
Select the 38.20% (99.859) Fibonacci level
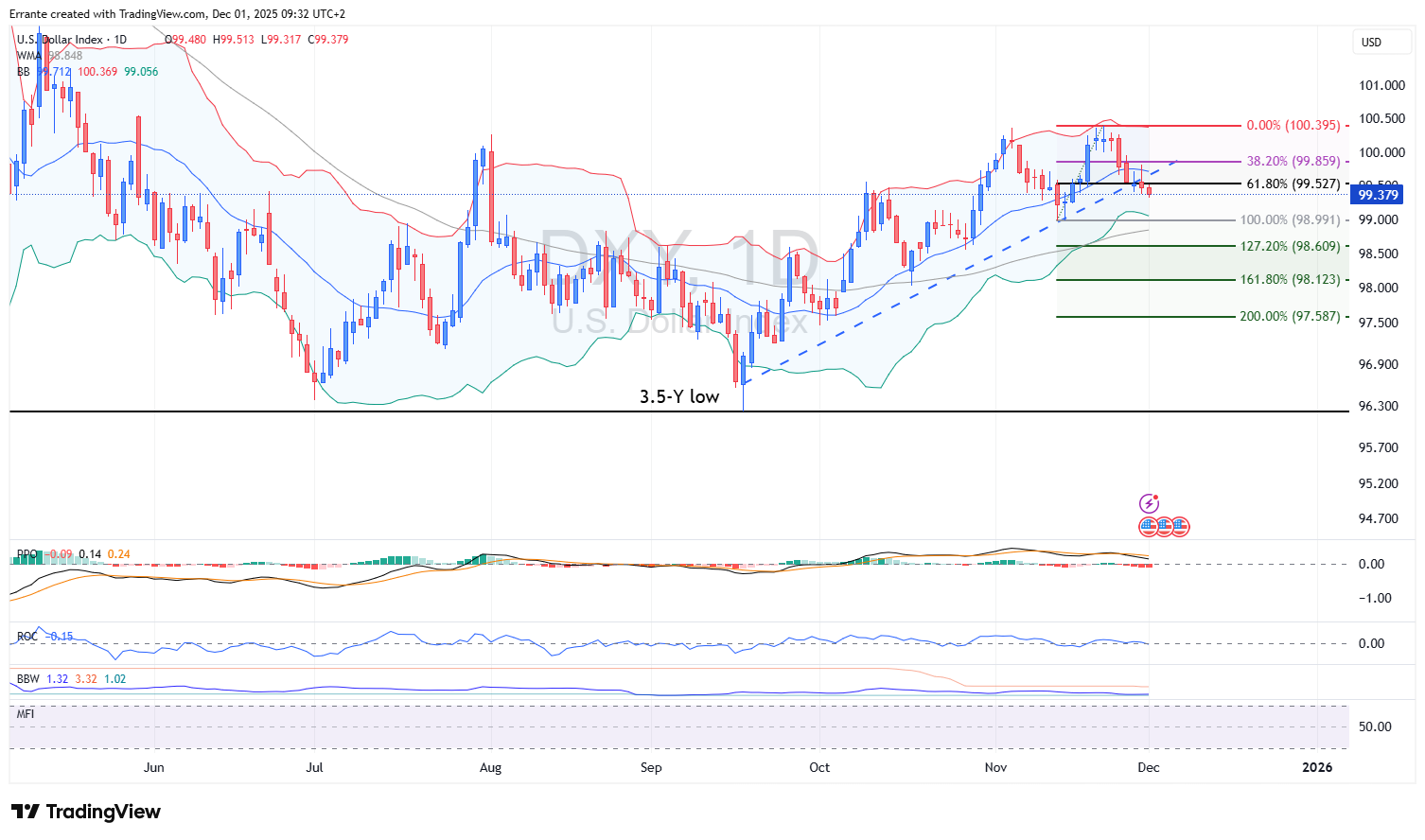click(x=1293, y=162)
